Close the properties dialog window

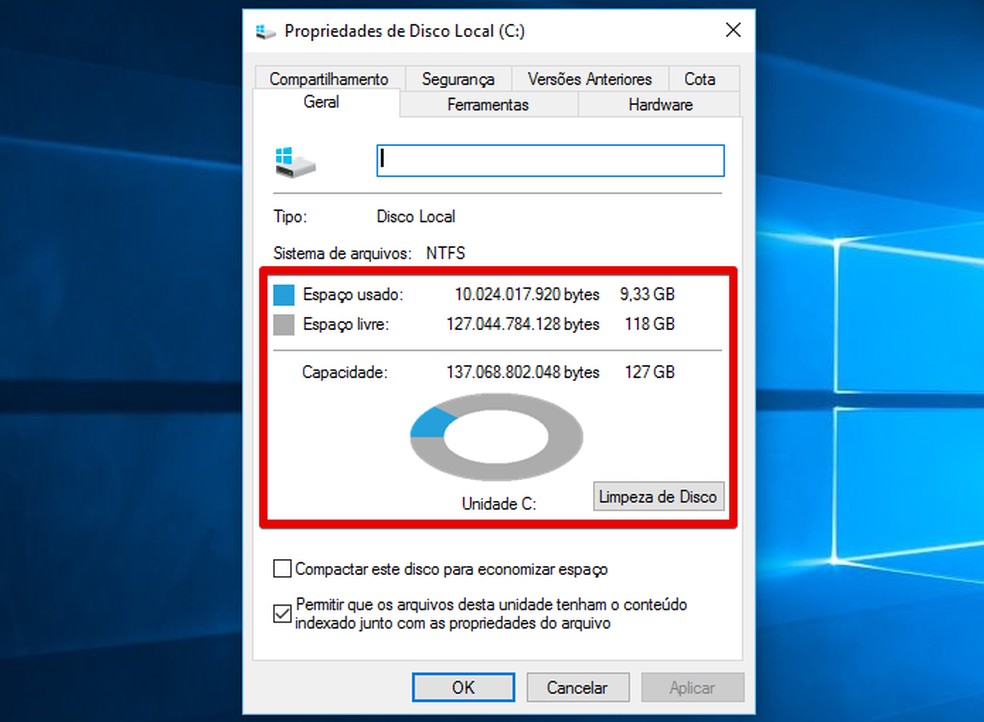point(733,30)
